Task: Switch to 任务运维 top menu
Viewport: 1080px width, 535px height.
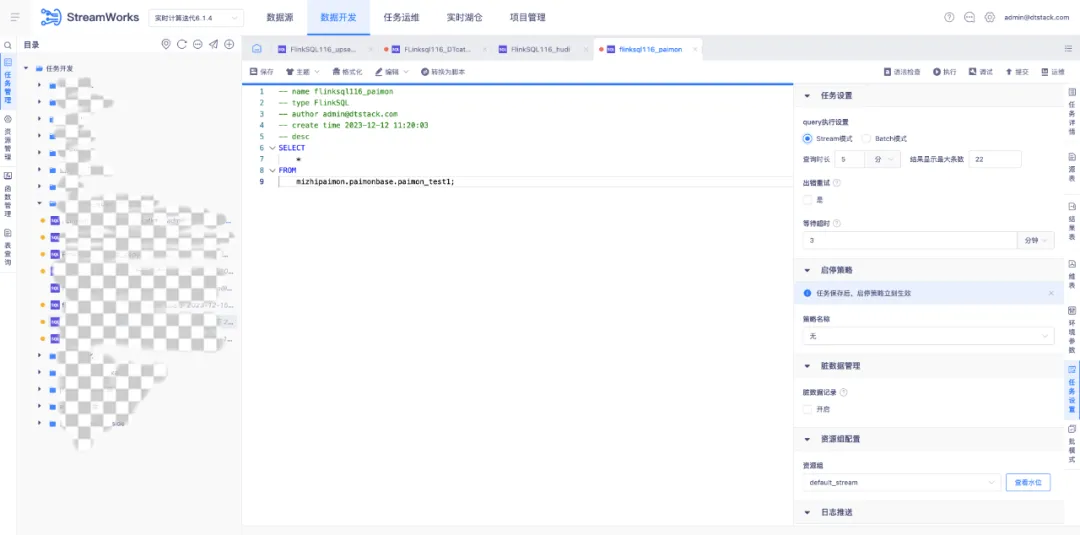Action: click(x=401, y=17)
